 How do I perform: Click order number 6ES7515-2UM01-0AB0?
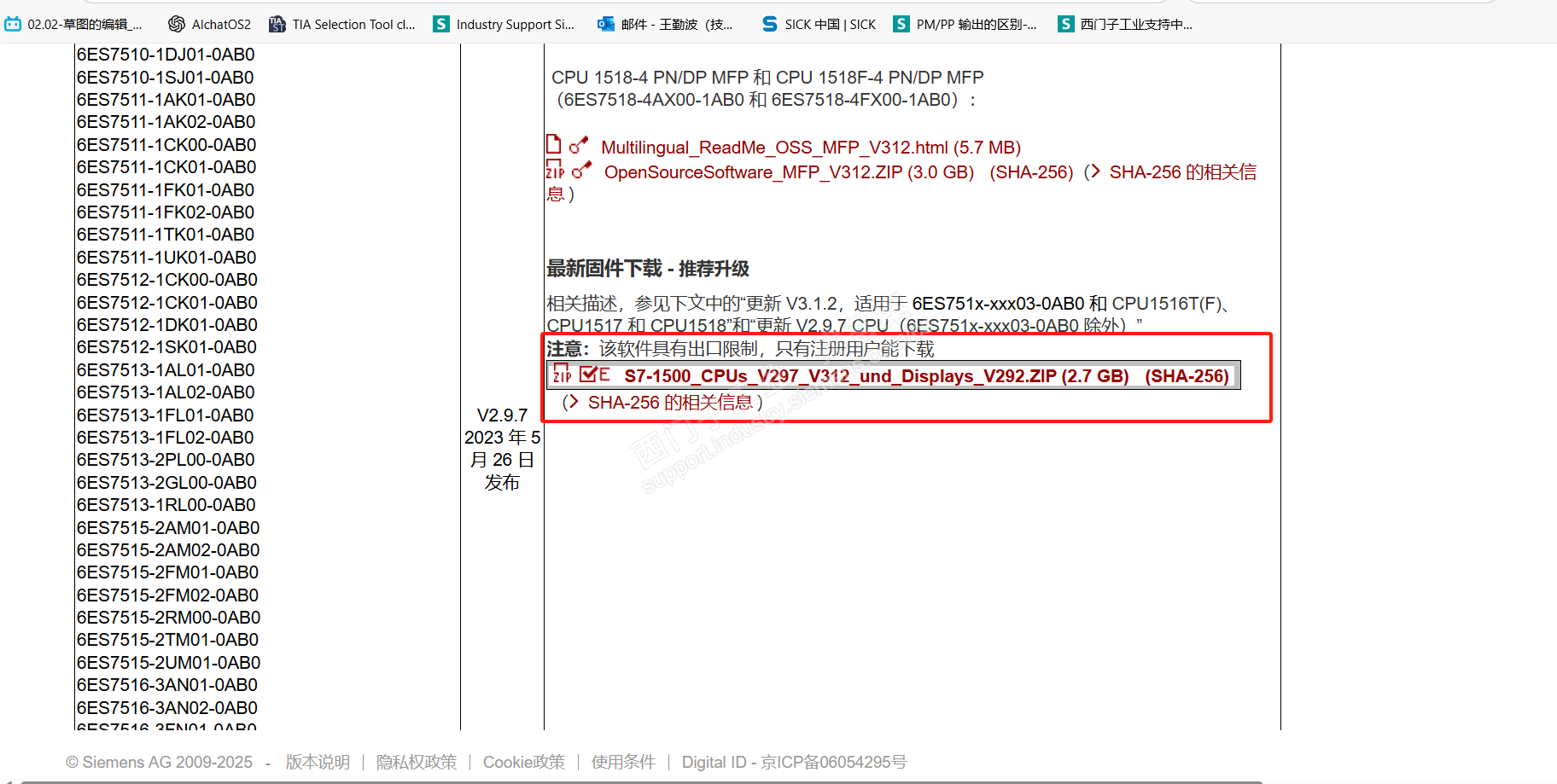pos(169,663)
